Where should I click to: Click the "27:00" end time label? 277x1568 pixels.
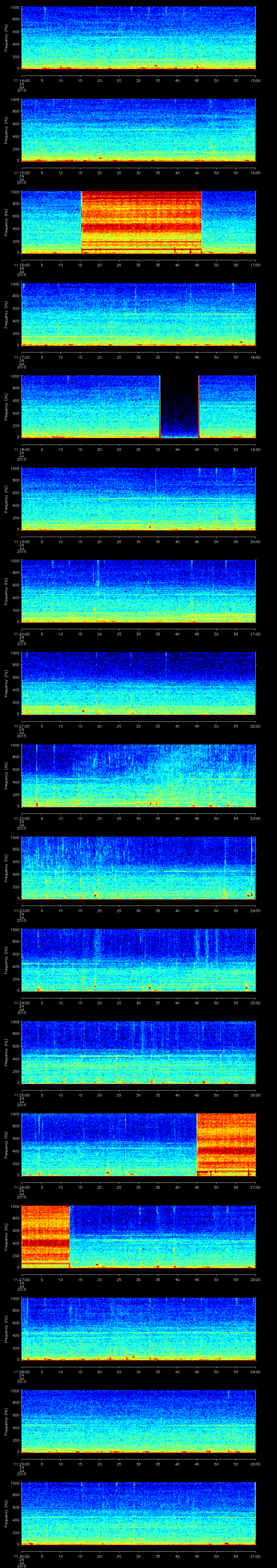tap(256, 1187)
